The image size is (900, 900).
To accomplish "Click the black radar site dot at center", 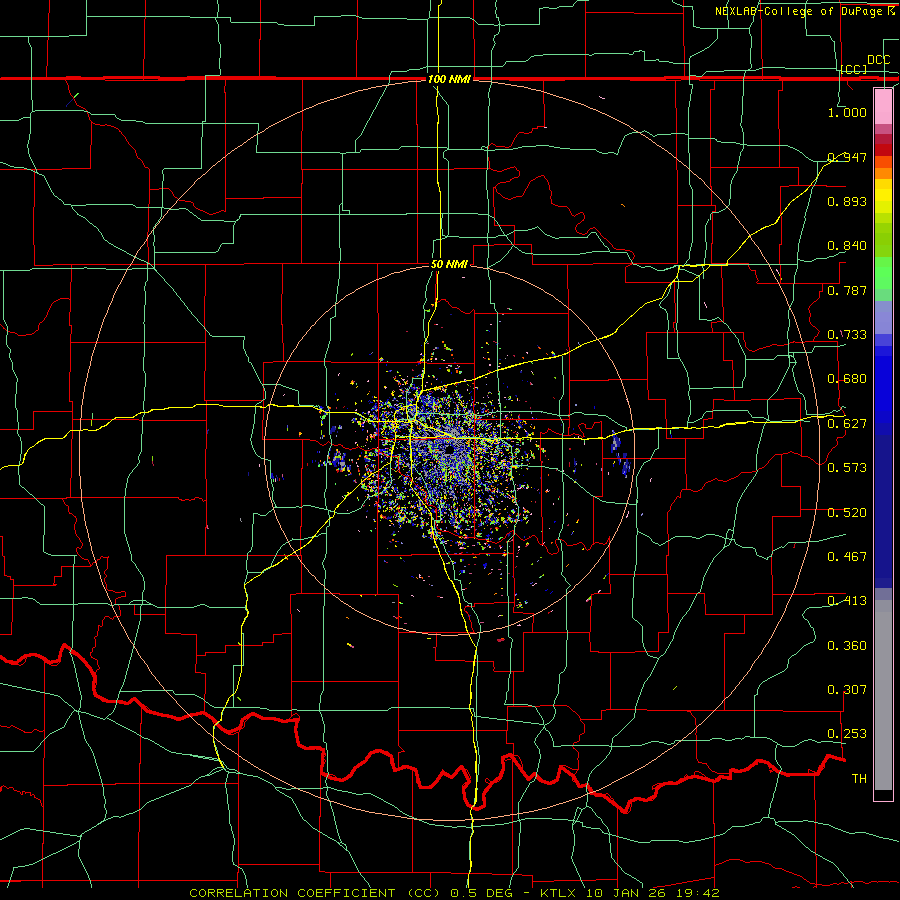I will coord(448,450).
